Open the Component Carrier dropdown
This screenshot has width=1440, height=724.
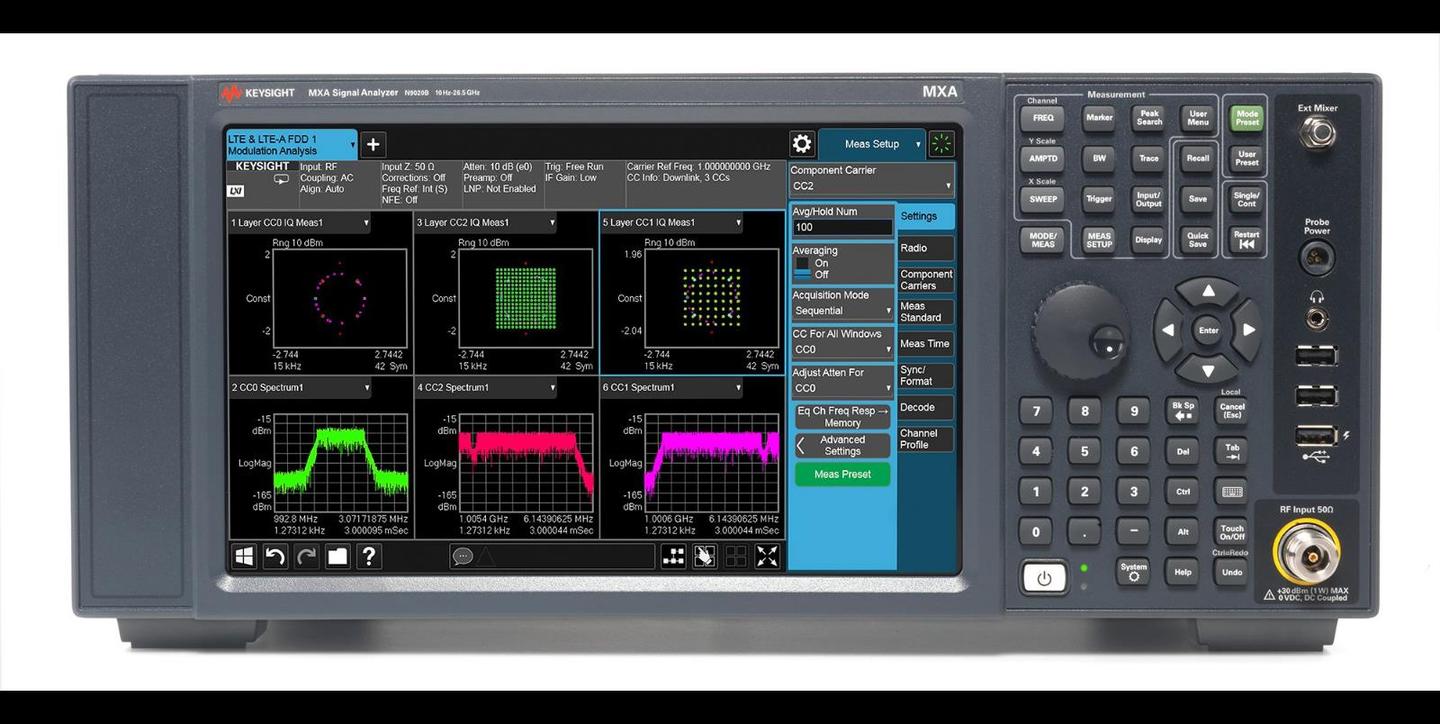click(869, 184)
